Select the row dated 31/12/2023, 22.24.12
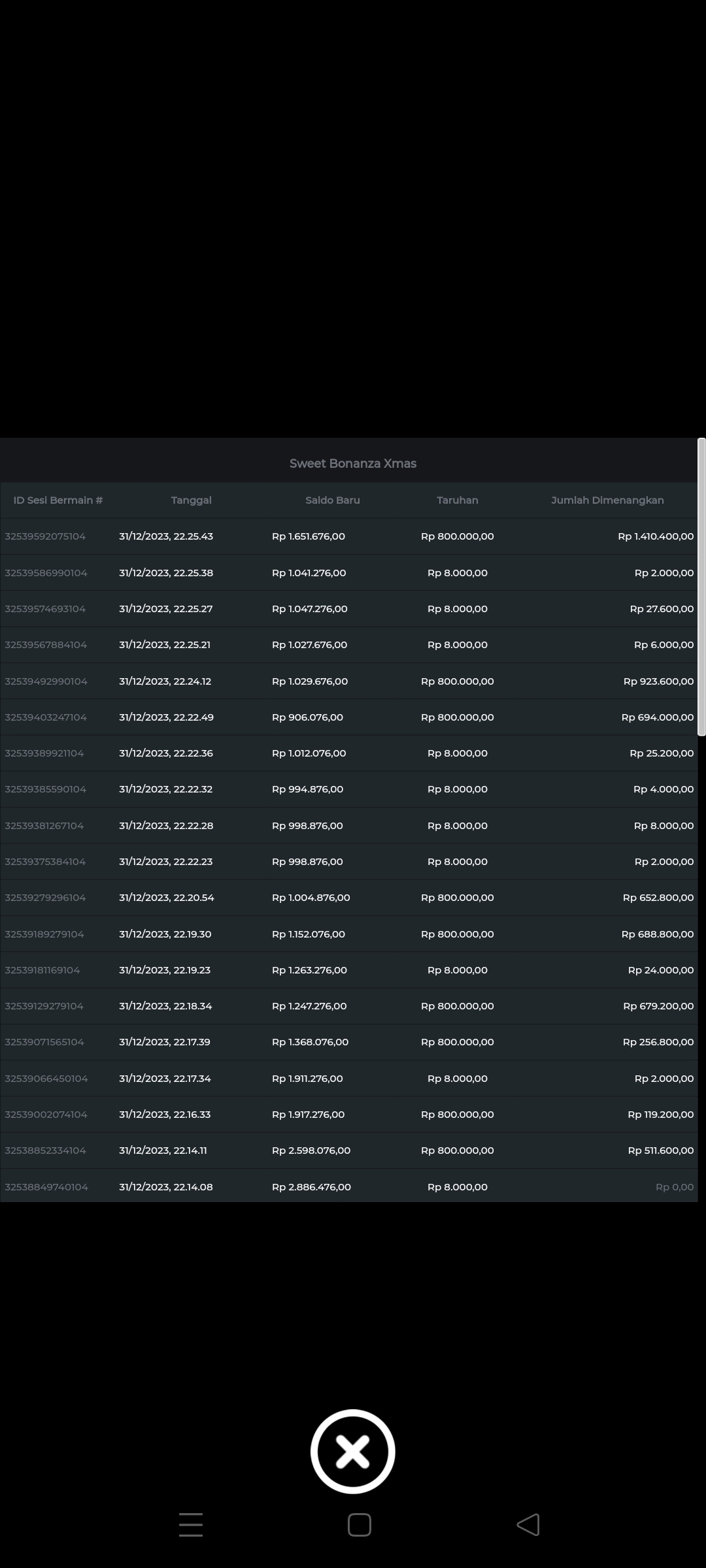706x1568 pixels. pyautogui.click(x=165, y=681)
